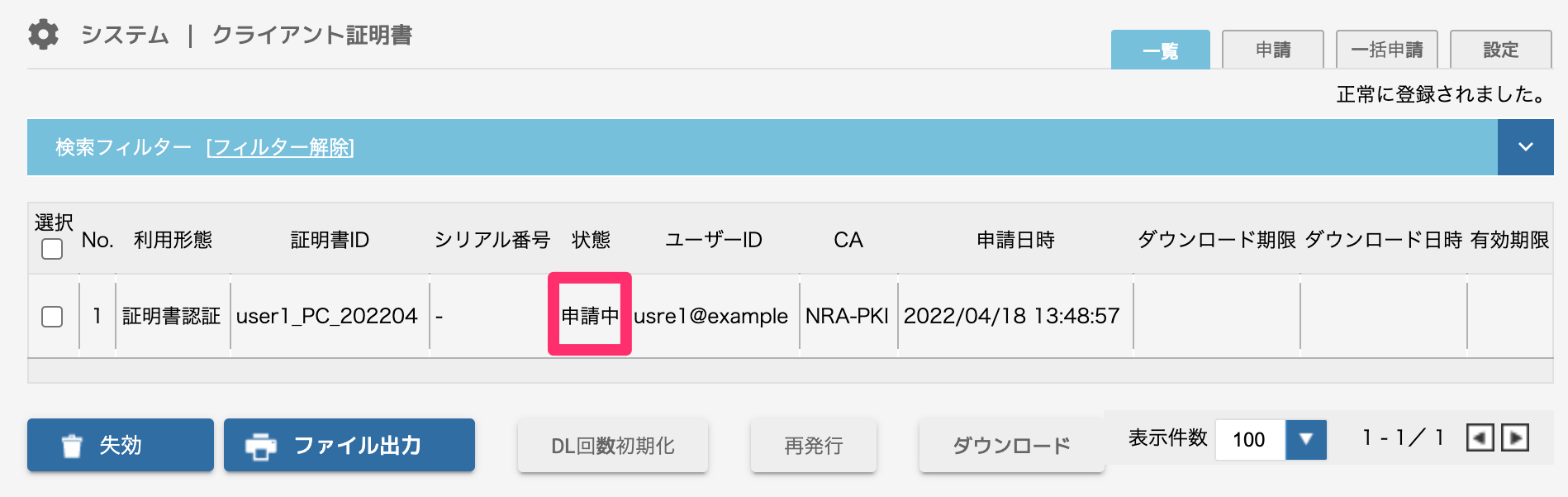Click the printer icon on ファイル出力
Viewport: 1568px width, 497px height.
click(261, 446)
